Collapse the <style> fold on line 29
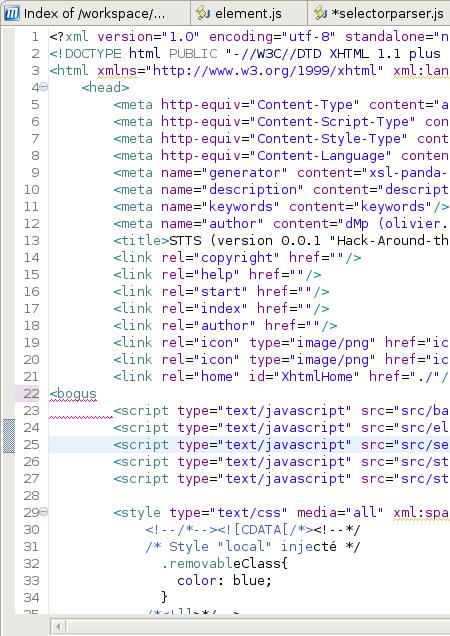The image size is (450, 636). (x=44, y=512)
